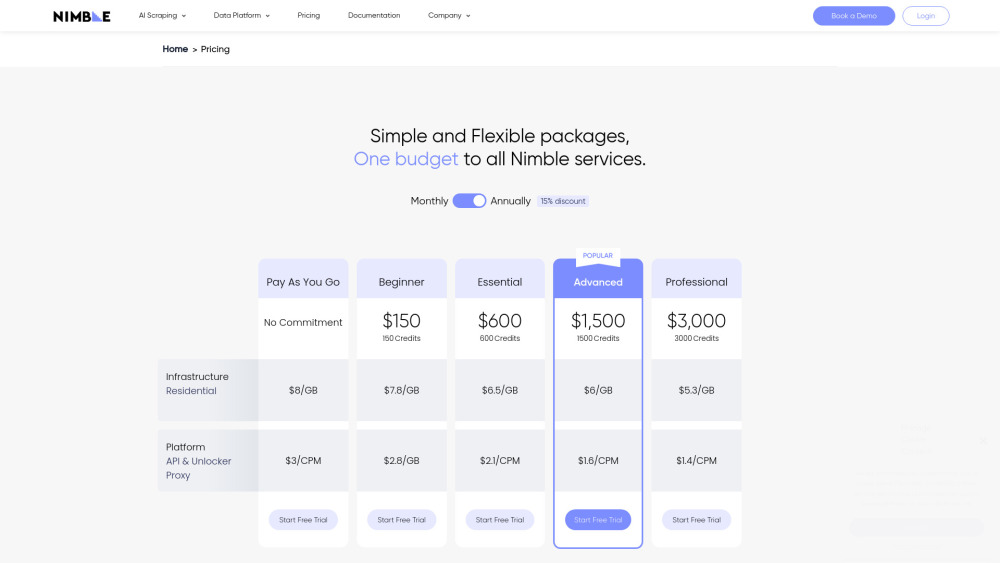Open the Data Platform dropdown menu
This screenshot has width=1000, height=563.
click(241, 16)
